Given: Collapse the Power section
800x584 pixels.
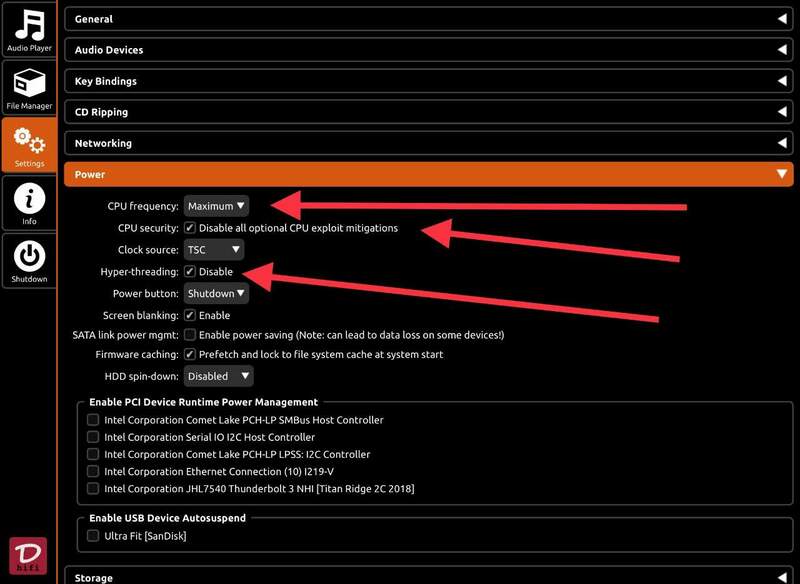Looking at the screenshot, I should 429,174.
